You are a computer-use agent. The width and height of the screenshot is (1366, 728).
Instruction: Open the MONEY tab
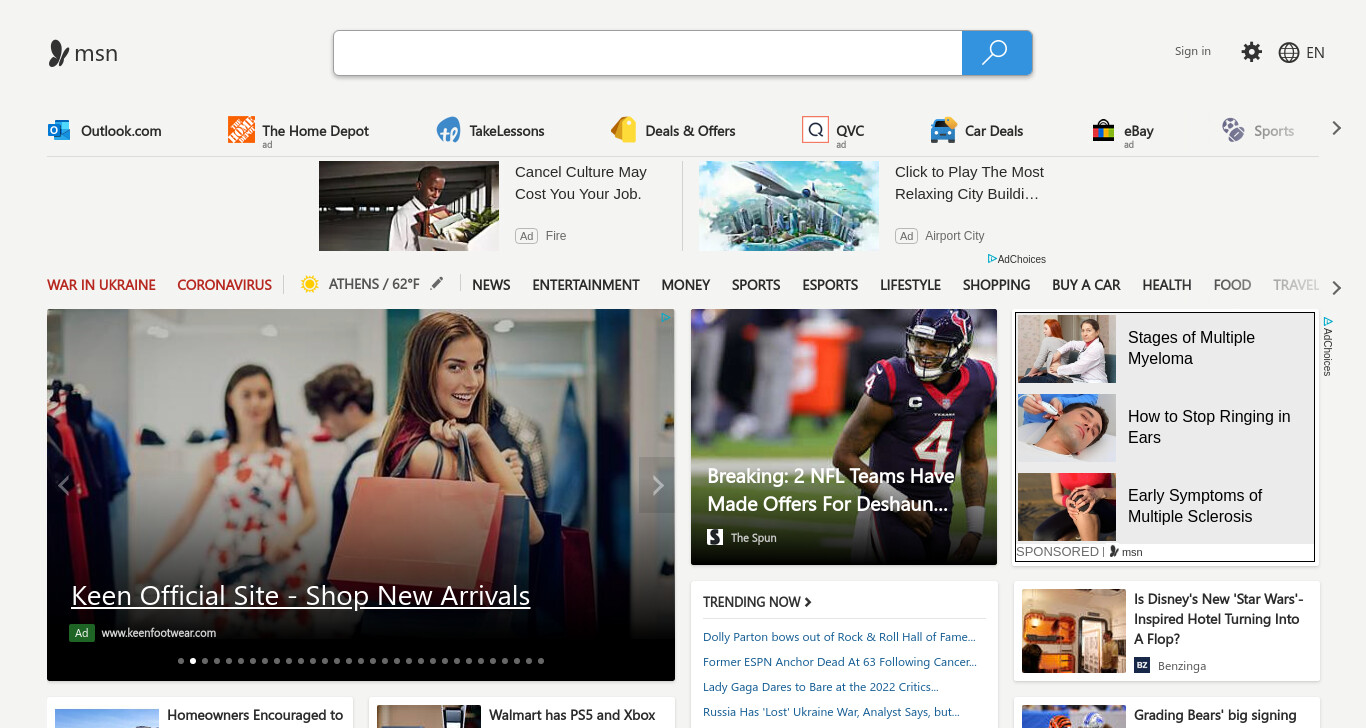(686, 285)
